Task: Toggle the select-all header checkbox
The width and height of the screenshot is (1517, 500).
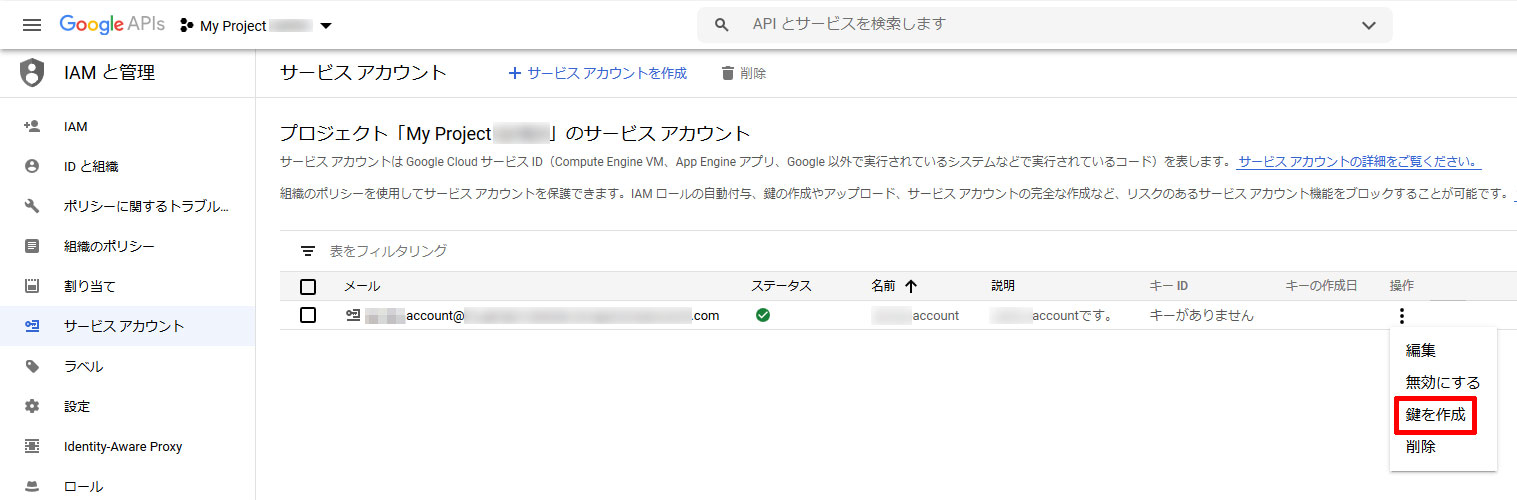Action: click(308, 287)
